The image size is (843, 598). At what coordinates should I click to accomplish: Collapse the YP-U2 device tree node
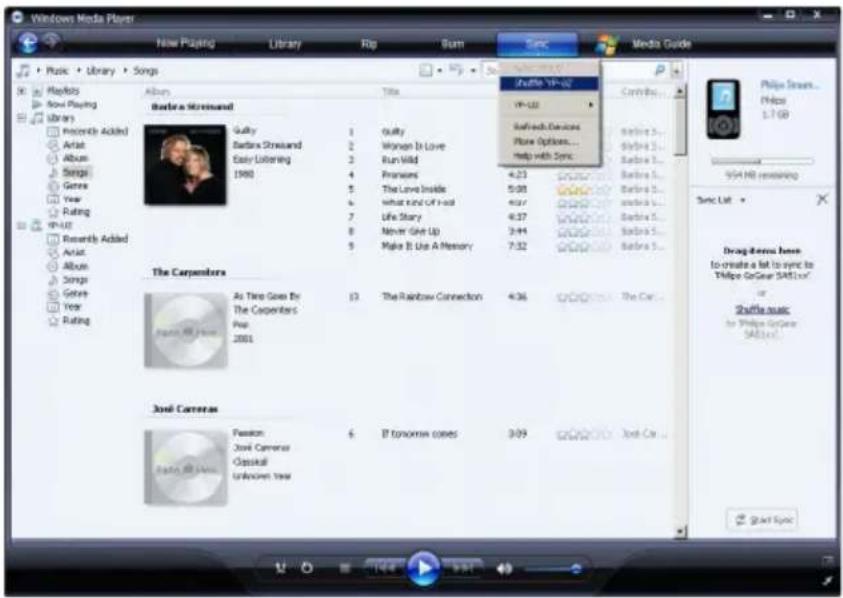22,225
